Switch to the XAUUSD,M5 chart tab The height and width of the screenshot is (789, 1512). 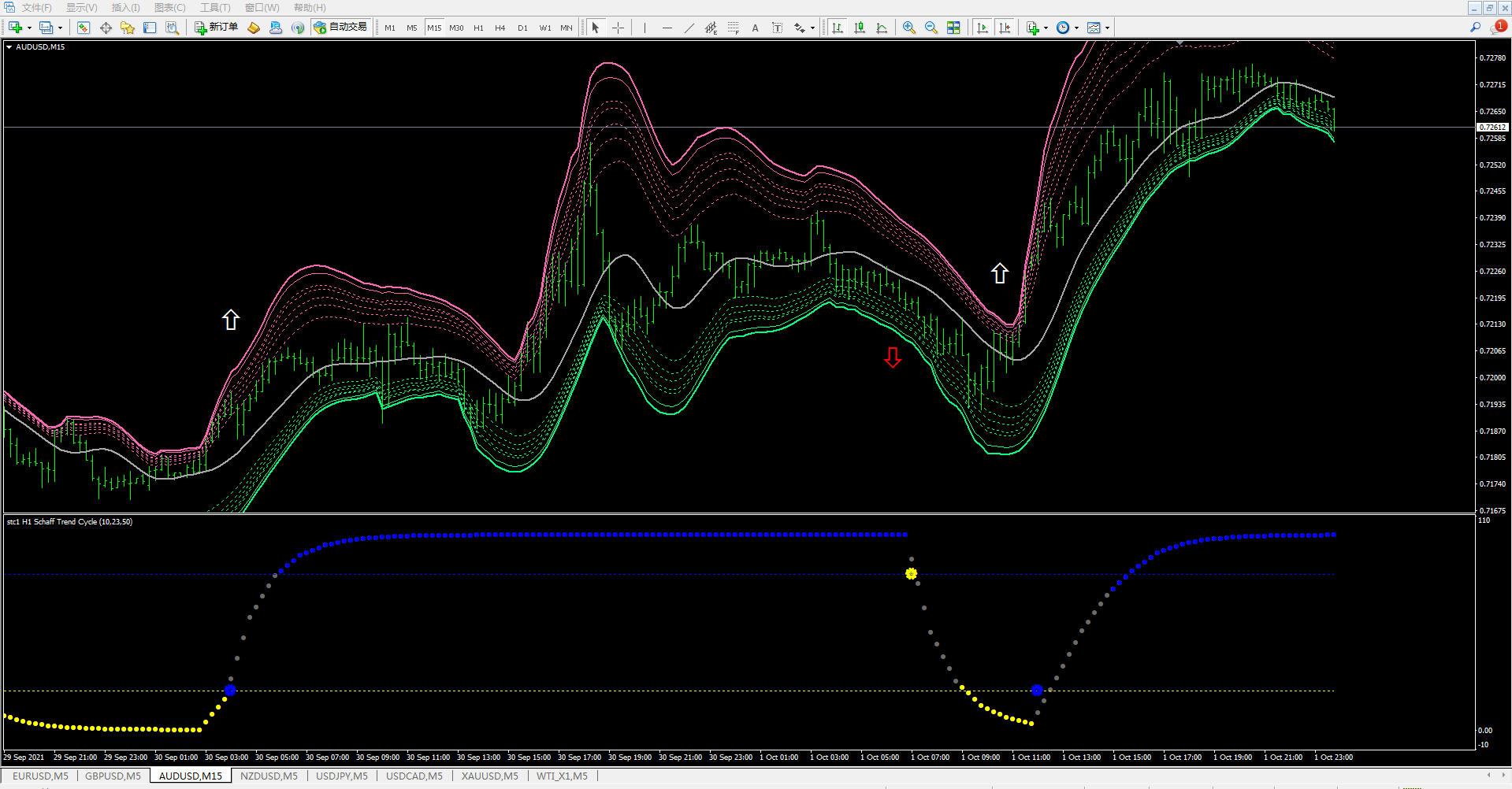coord(489,776)
